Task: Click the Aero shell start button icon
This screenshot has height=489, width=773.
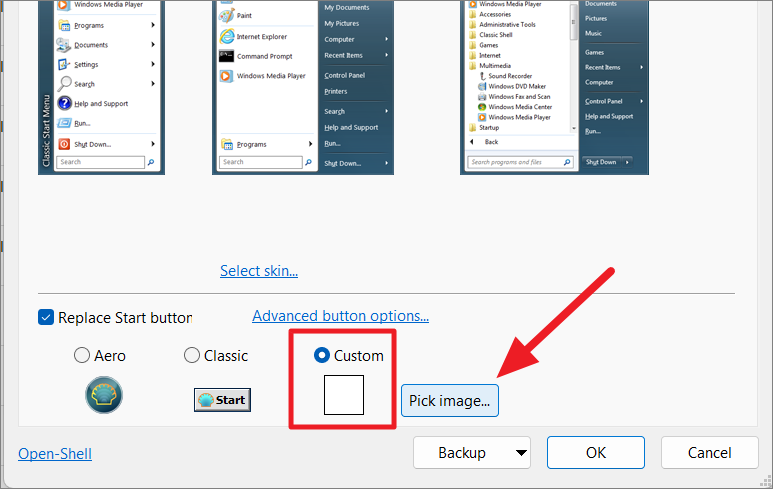Action: (104, 396)
